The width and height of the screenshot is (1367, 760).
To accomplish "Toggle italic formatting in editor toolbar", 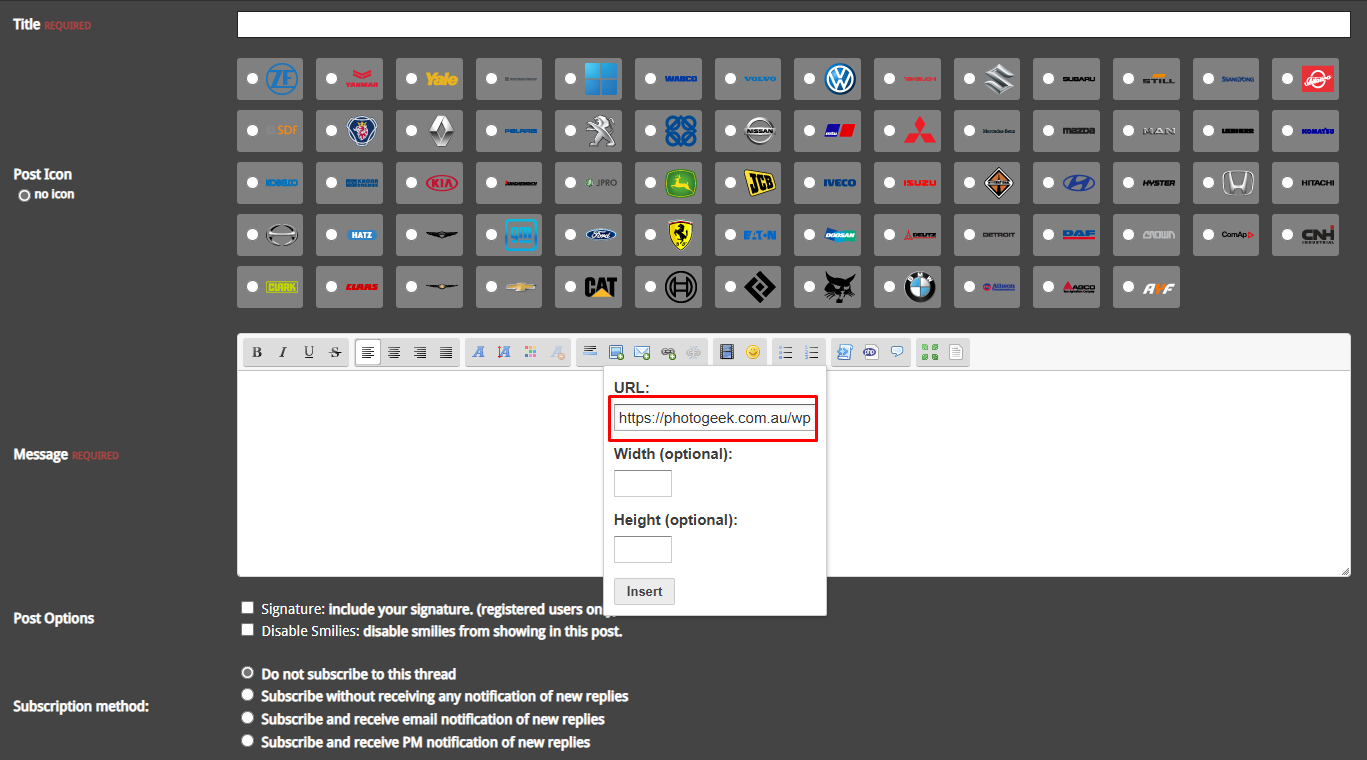I will [283, 352].
